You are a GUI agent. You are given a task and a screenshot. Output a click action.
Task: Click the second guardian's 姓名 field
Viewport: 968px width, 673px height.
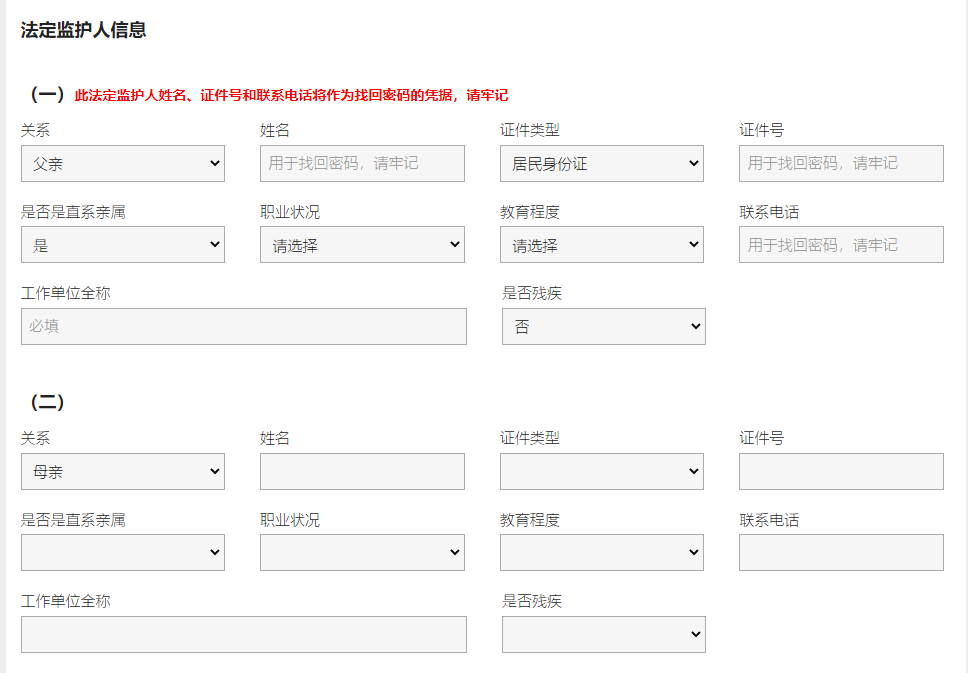[x=362, y=471]
